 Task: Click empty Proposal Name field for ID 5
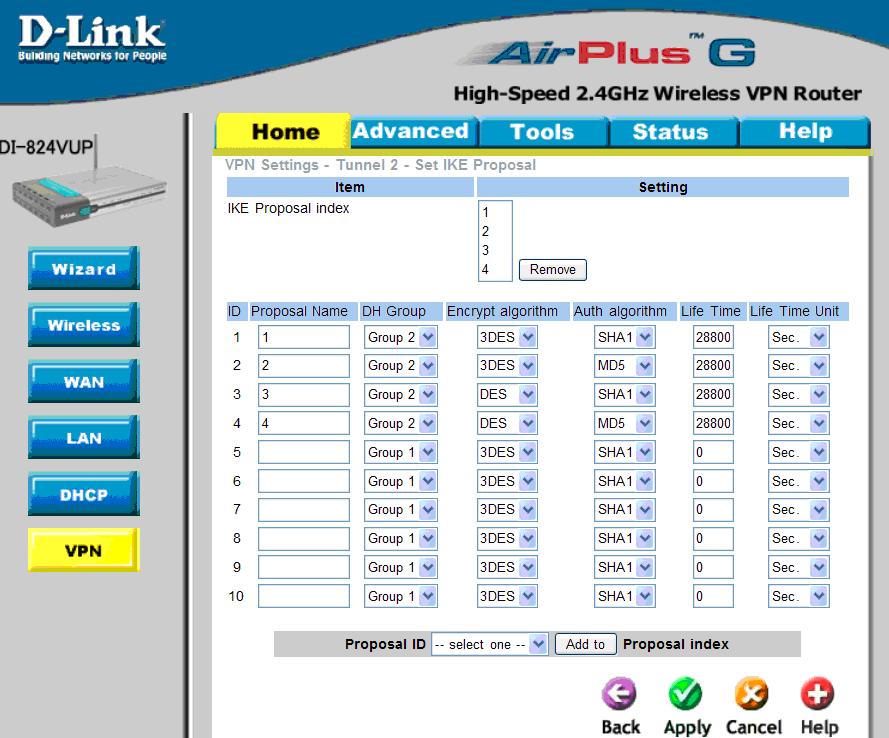tap(304, 452)
